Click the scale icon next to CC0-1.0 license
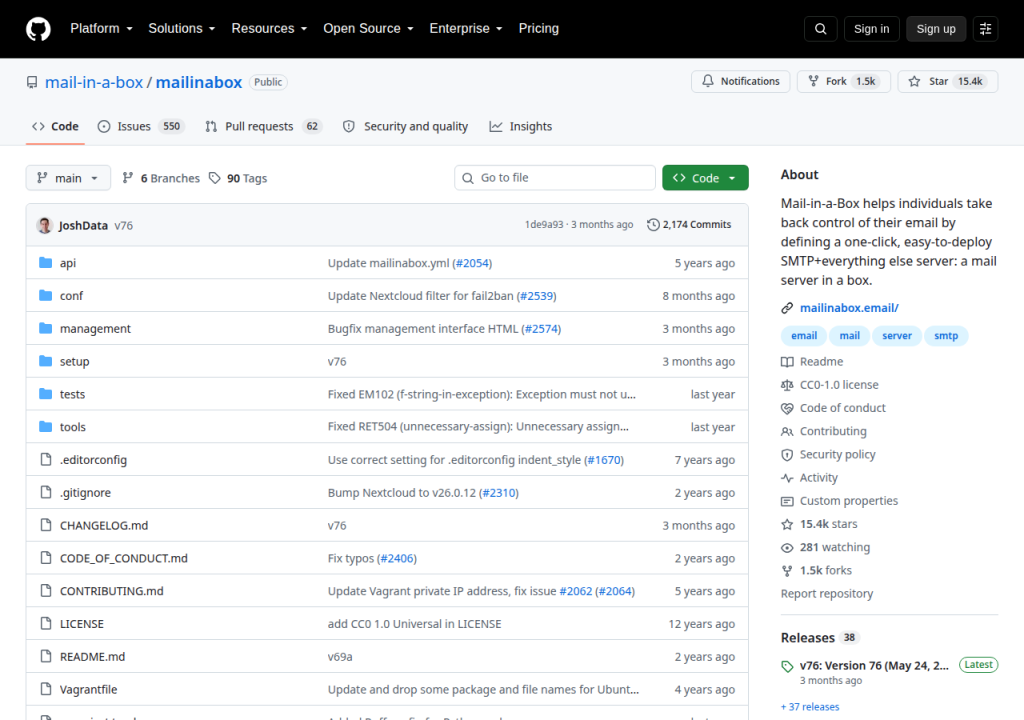The width and height of the screenshot is (1024, 720). [x=787, y=385]
